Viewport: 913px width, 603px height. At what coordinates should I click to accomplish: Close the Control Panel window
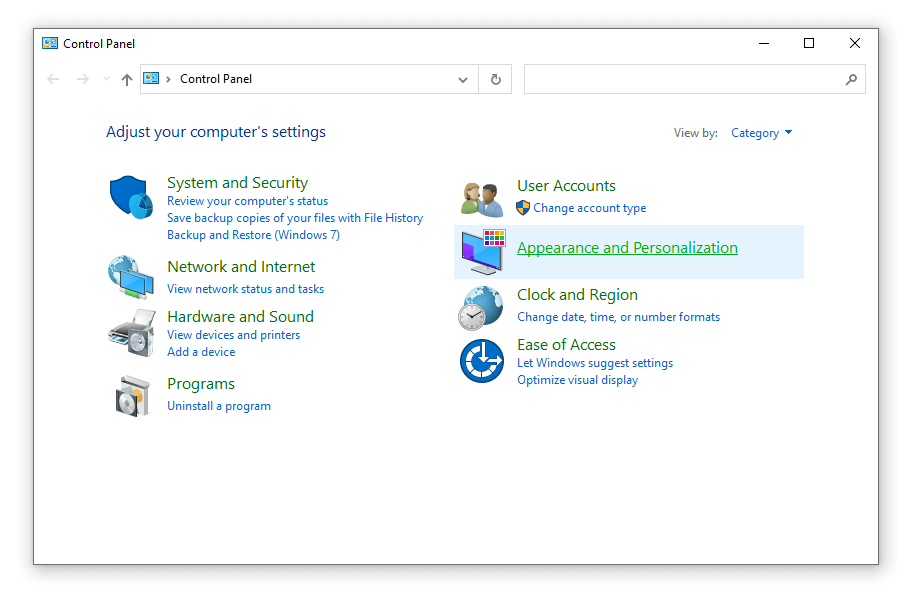click(x=855, y=43)
